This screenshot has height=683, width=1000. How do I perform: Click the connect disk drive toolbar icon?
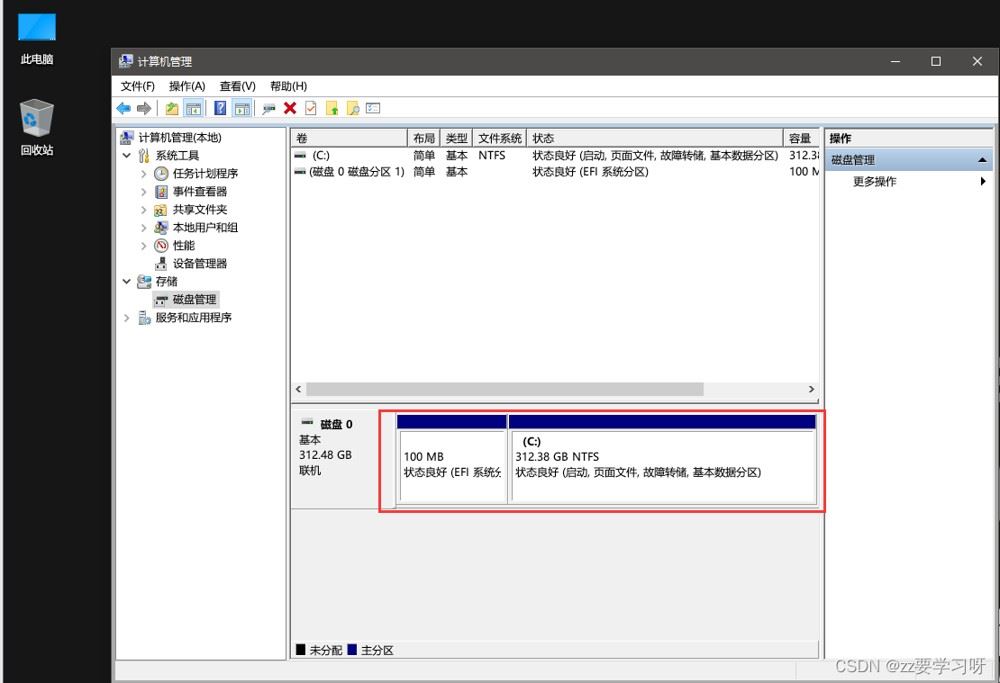(x=269, y=108)
